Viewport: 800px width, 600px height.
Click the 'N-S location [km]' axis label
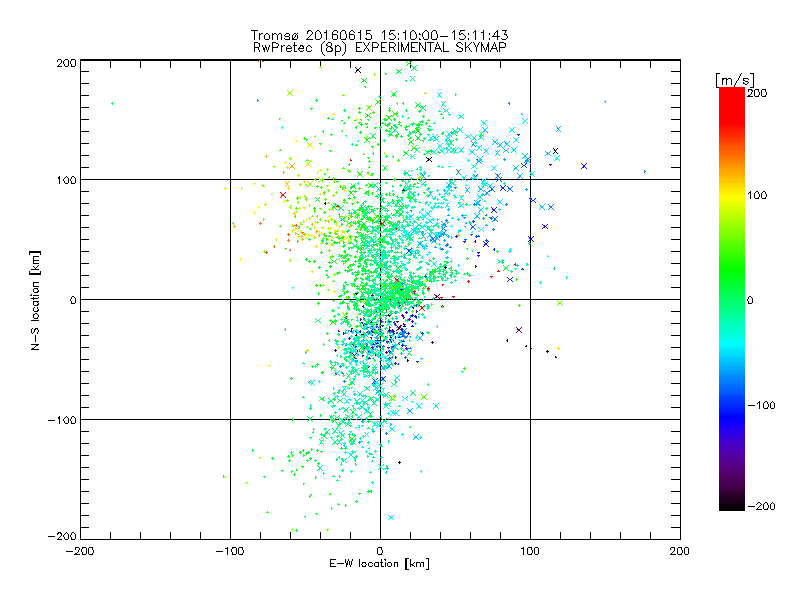(x=35, y=300)
